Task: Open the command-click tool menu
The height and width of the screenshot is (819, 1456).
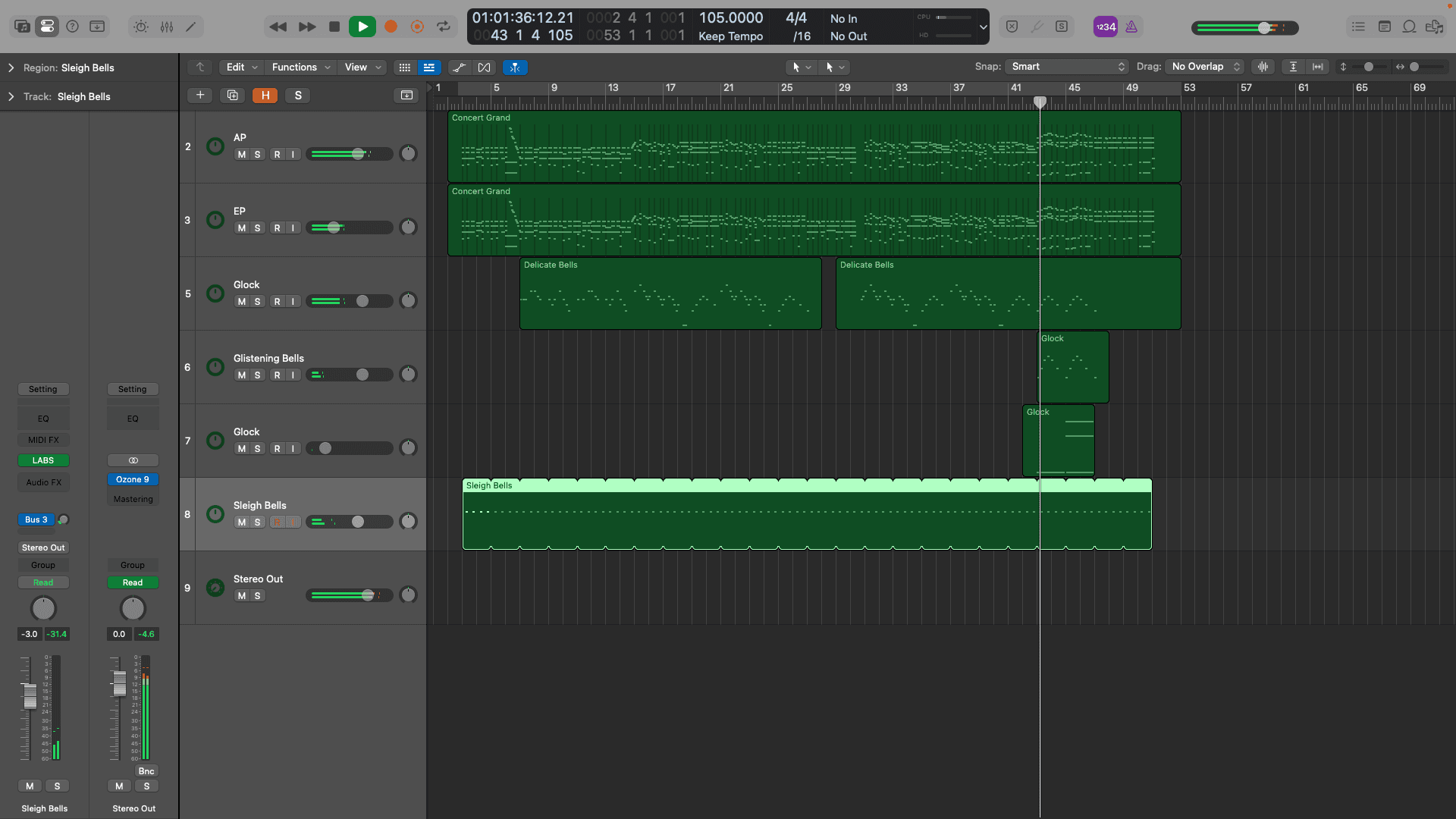Action: click(835, 67)
